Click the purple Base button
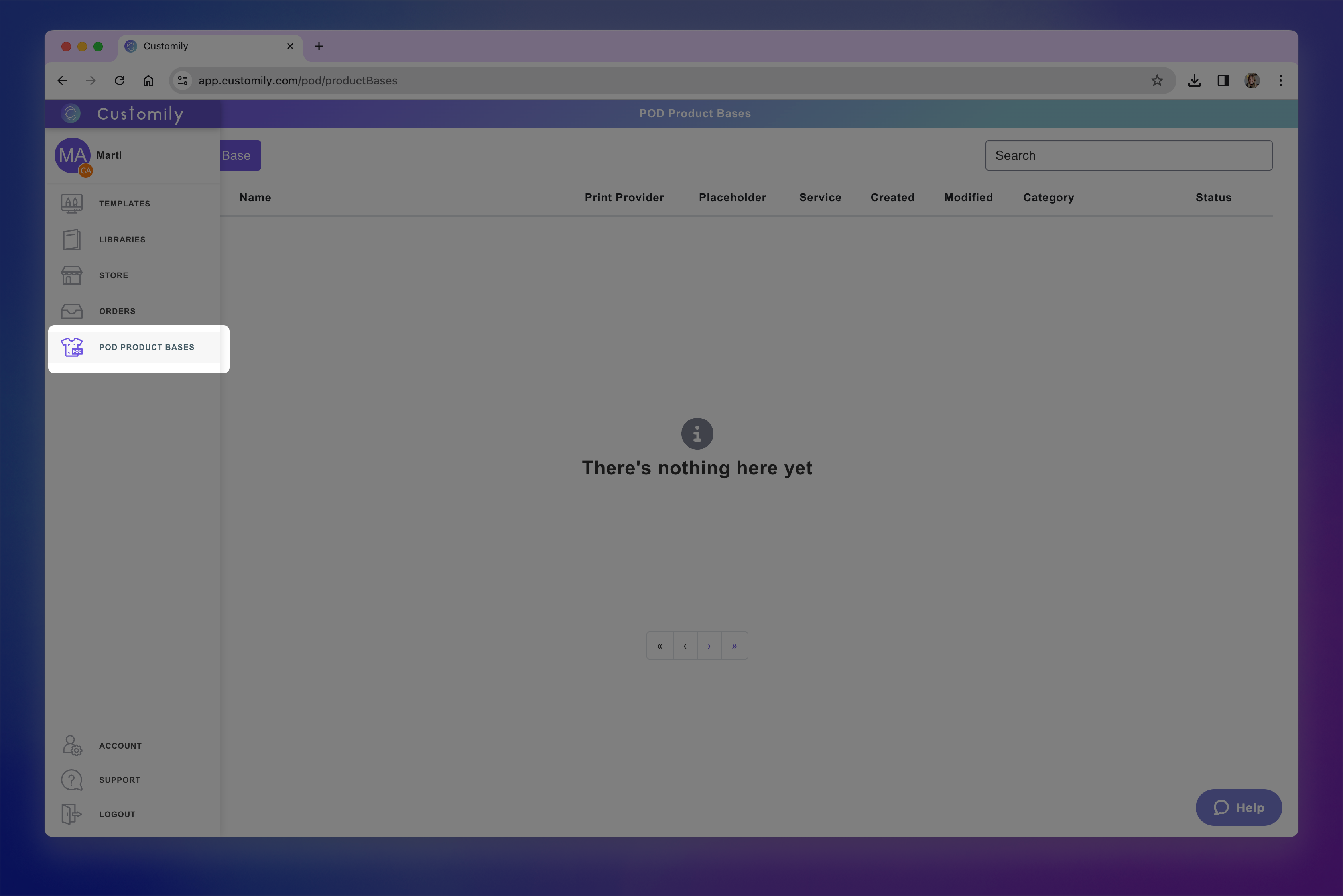1343x896 pixels. click(240, 155)
